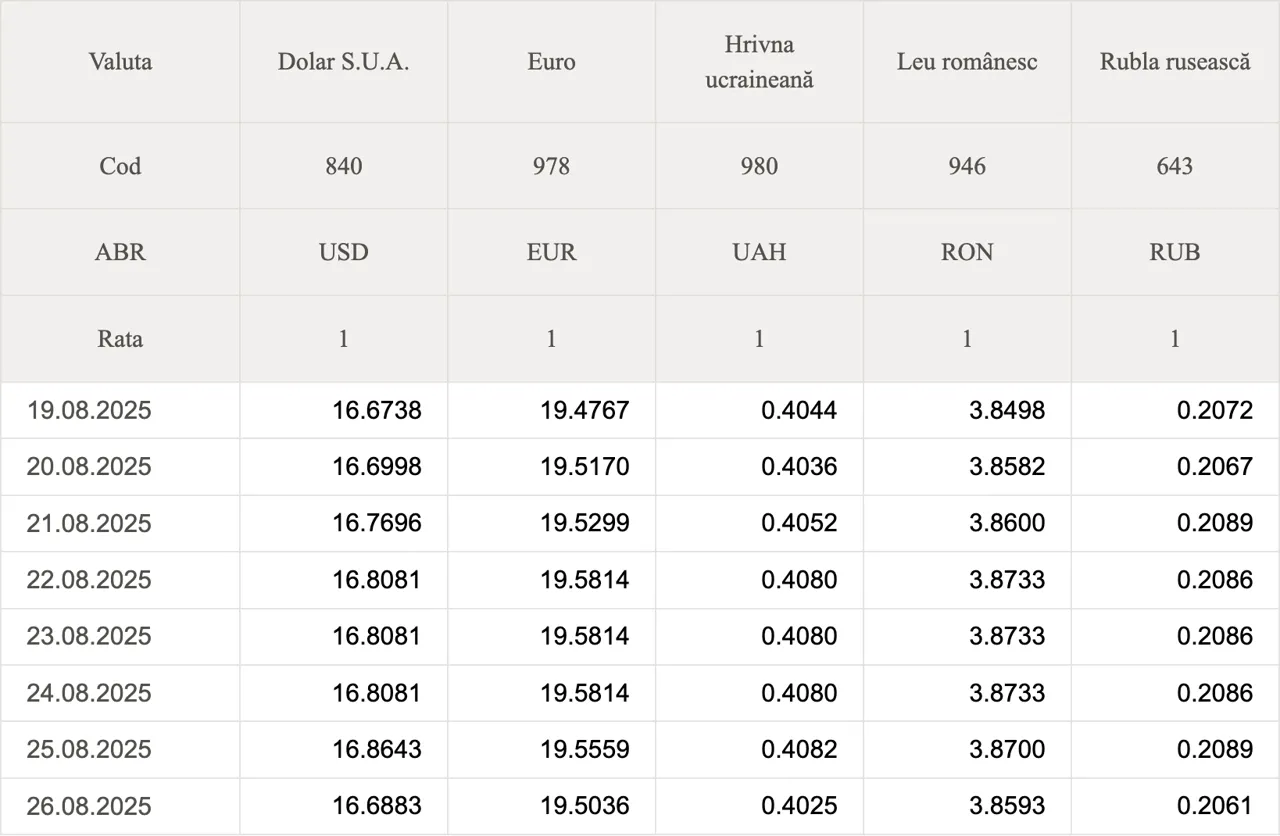1280x836 pixels.
Task: Select the Leu românesc header
Action: click(967, 62)
